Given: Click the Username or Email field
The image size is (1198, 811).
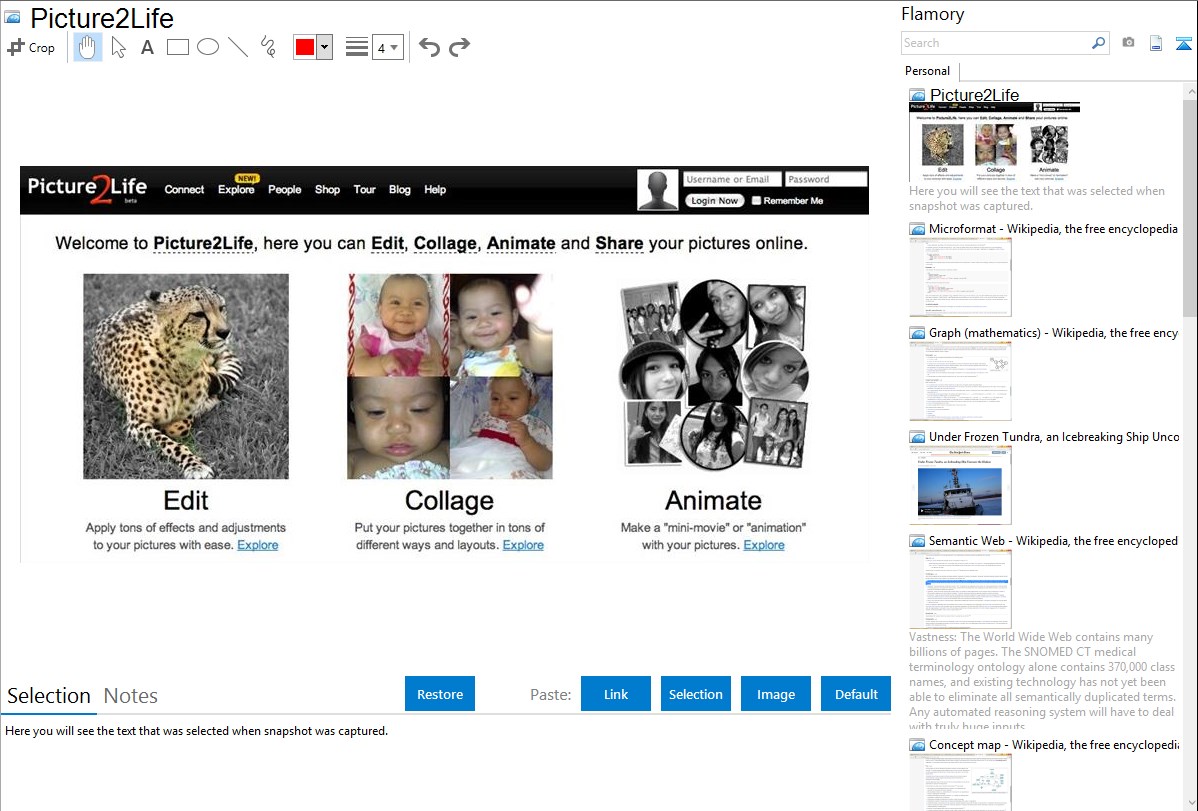Looking at the screenshot, I should tap(732, 180).
